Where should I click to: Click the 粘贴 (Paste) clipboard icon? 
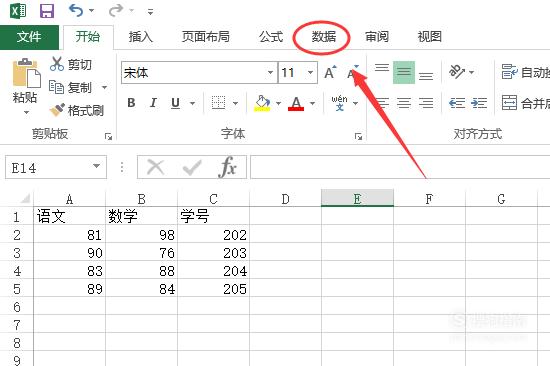26,73
